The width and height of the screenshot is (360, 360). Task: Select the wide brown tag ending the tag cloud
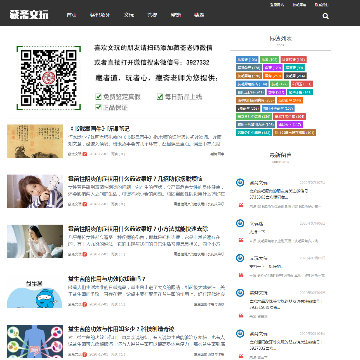click(294, 133)
